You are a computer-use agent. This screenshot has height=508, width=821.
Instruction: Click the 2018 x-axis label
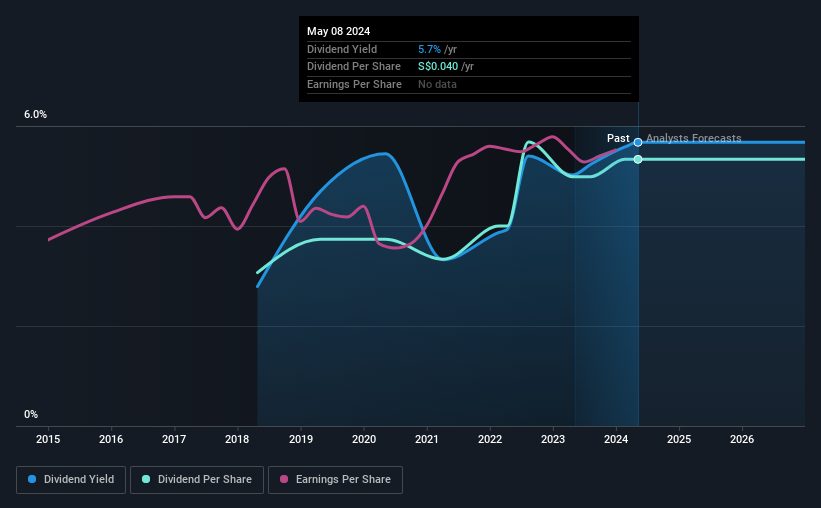click(237, 439)
